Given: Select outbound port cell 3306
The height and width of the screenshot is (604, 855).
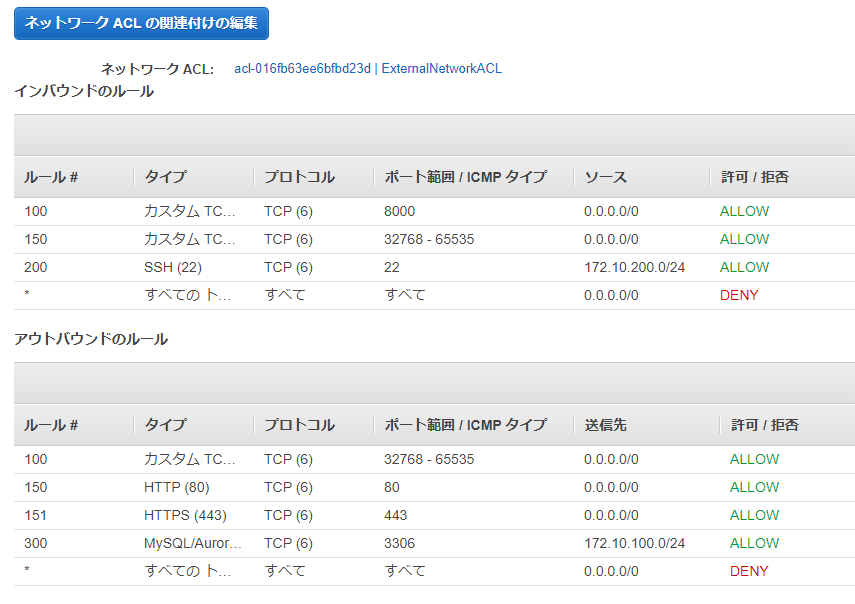Looking at the screenshot, I should click(399, 543).
